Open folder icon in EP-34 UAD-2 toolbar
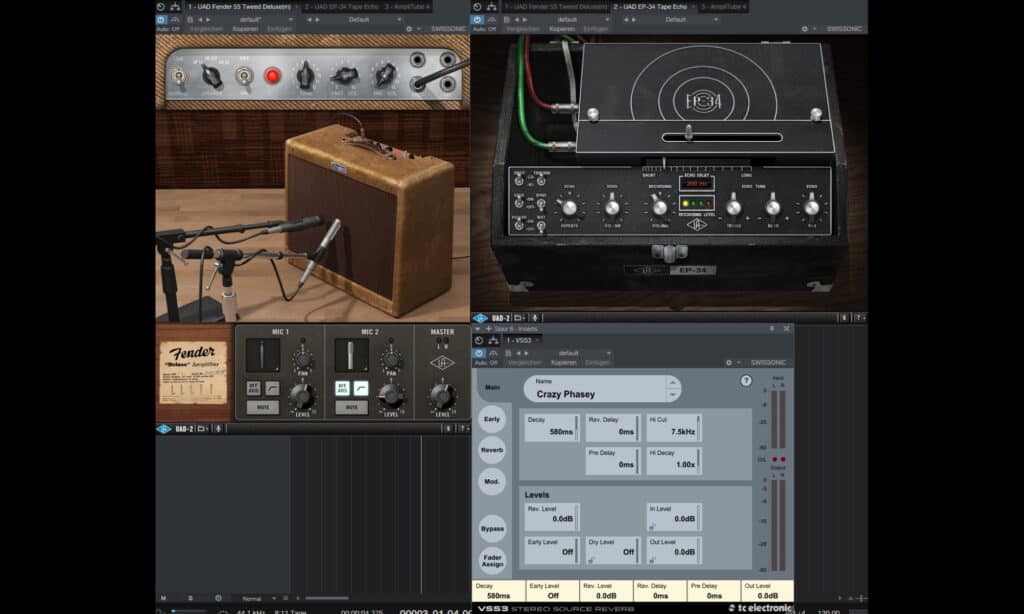1024x614 pixels. 519,318
